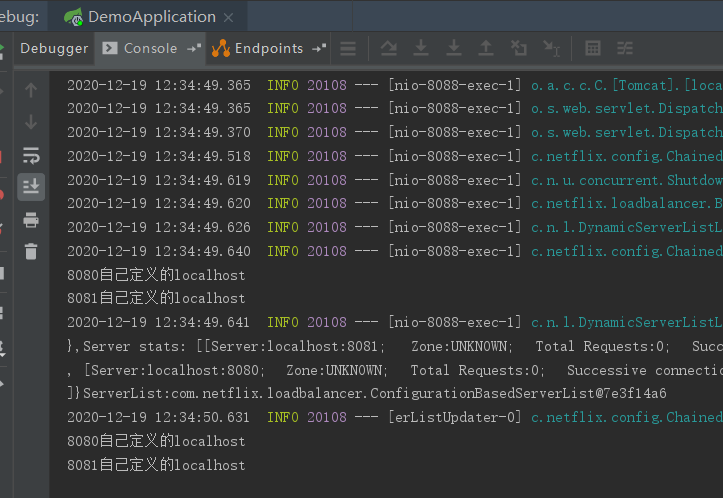This screenshot has width=723, height=498.
Task: Click the Step Out icon
Action: pos(486,48)
